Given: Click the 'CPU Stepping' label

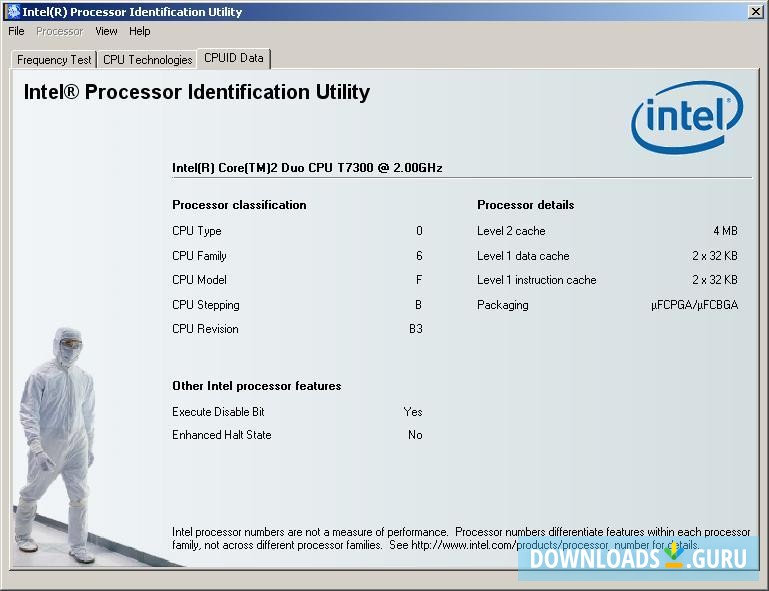Looking at the screenshot, I should (205, 305).
